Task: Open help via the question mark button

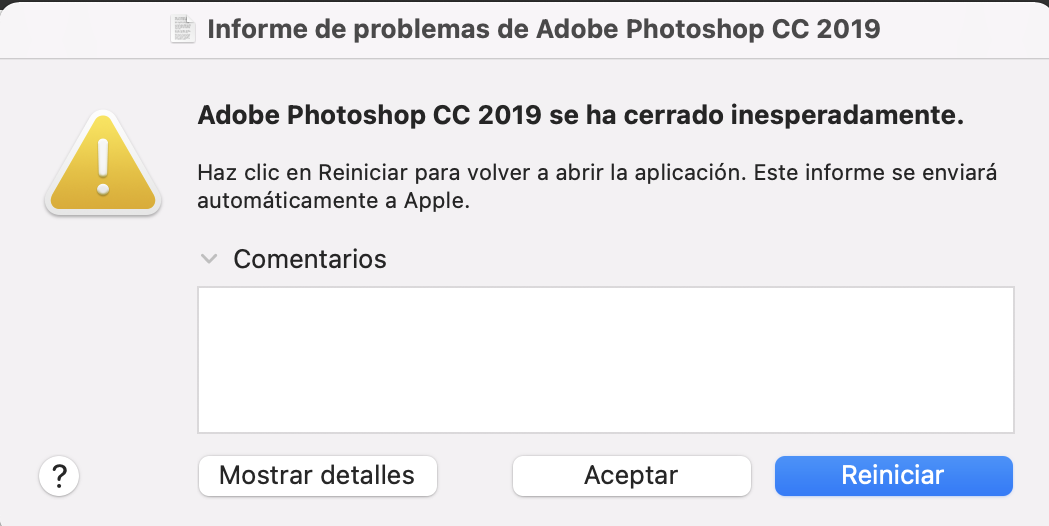Action: [x=59, y=475]
